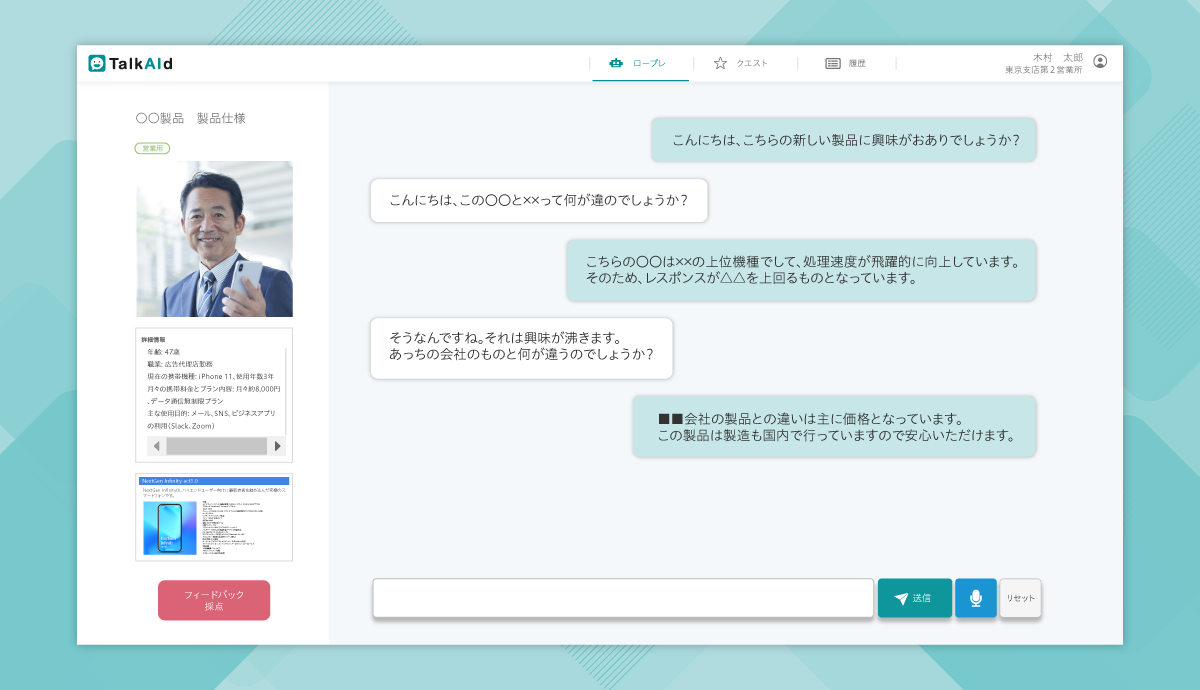Click the details panel horizontal scrollbar track
The width and height of the screenshot is (1200, 690).
click(214, 446)
